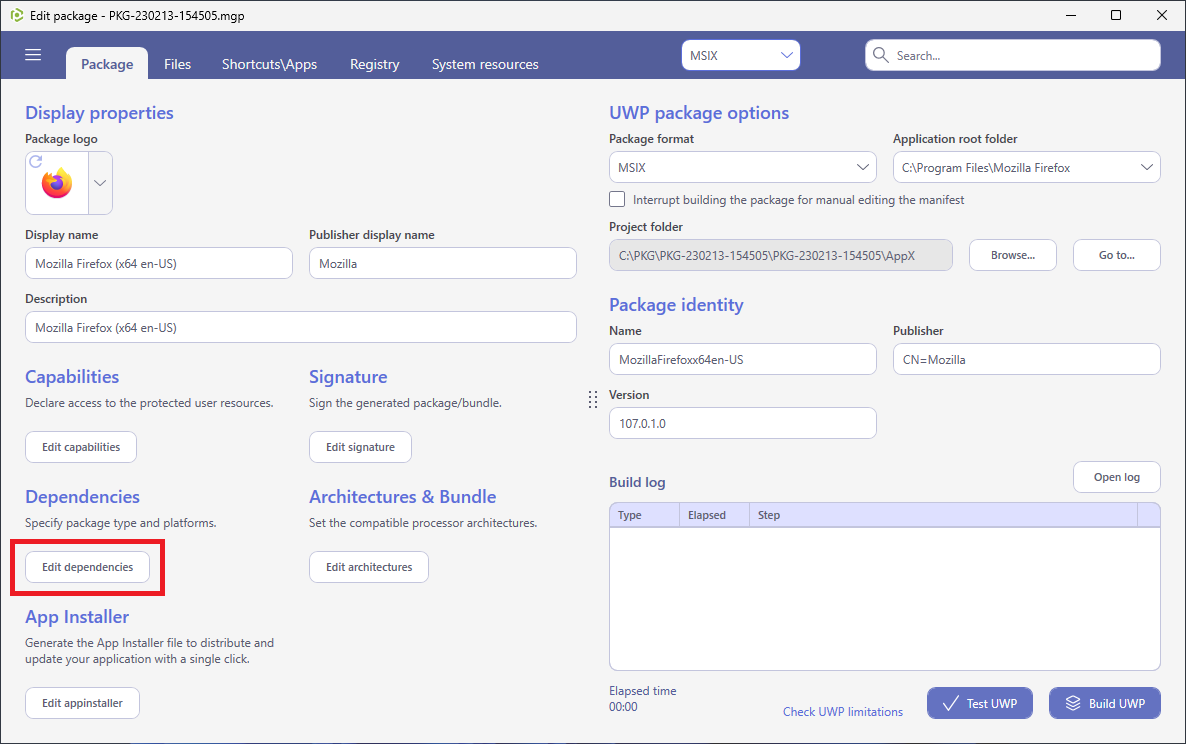Open Edit dependencies
Viewport: 1186px width, 744px height.
point(88,567)
